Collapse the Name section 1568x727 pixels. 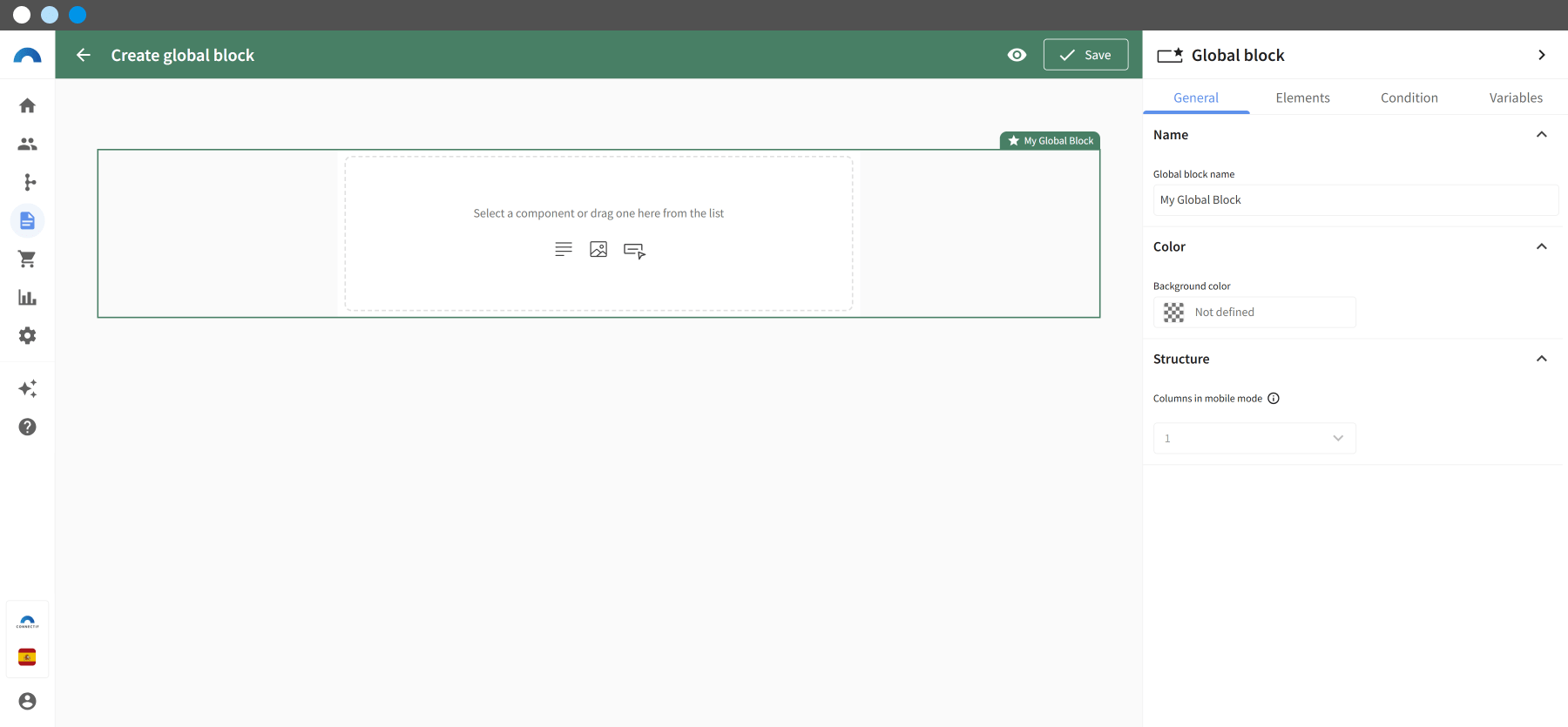1542,134
